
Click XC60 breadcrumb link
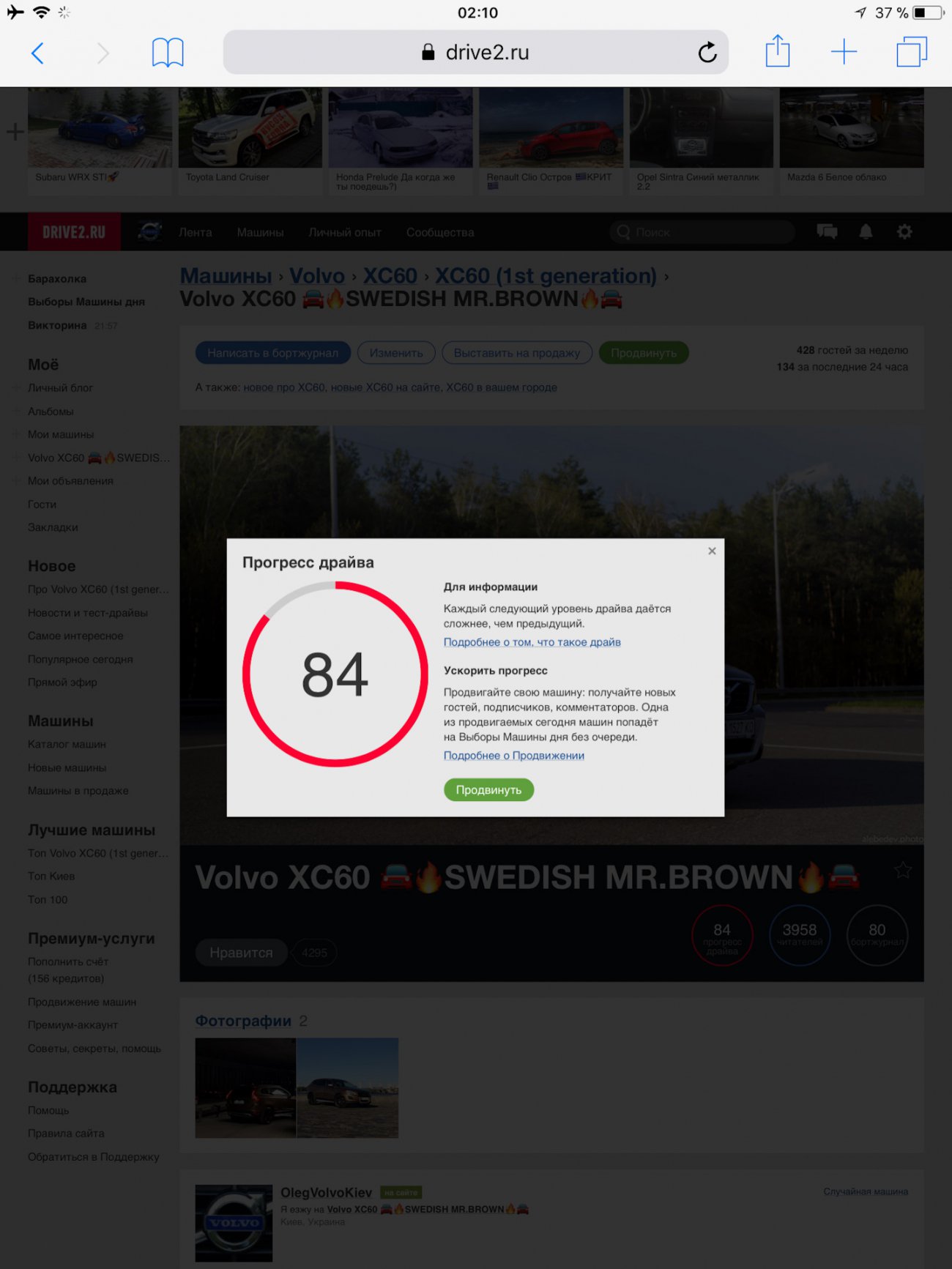pyautogui.click(x=390, y=276)
